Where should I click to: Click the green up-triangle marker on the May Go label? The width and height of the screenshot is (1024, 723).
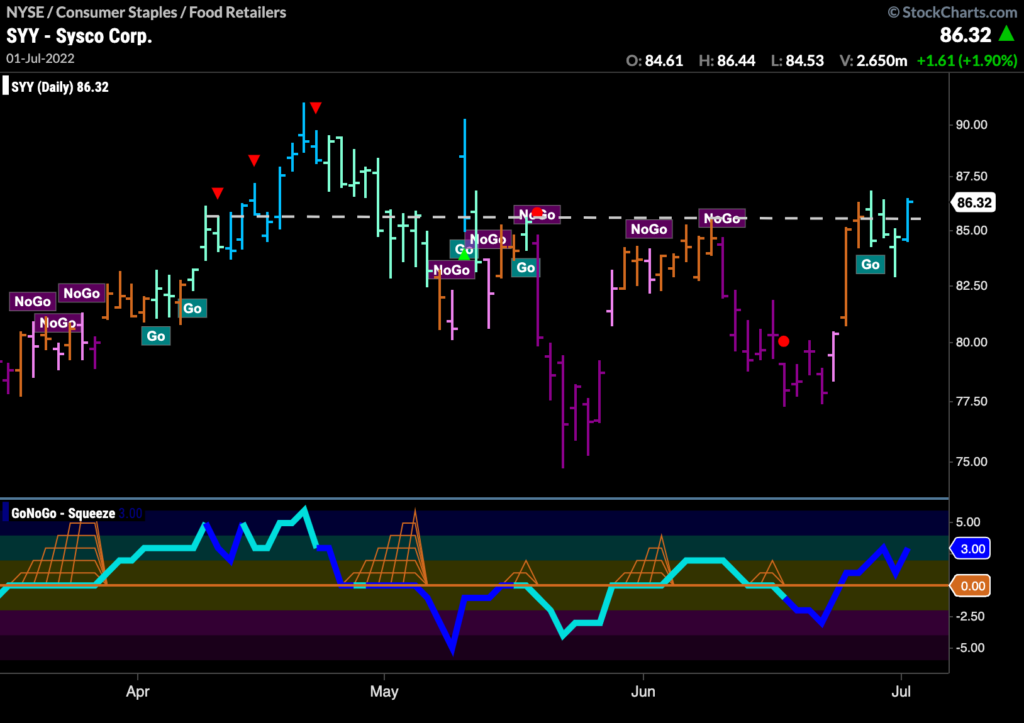click(x=464, y=255)
